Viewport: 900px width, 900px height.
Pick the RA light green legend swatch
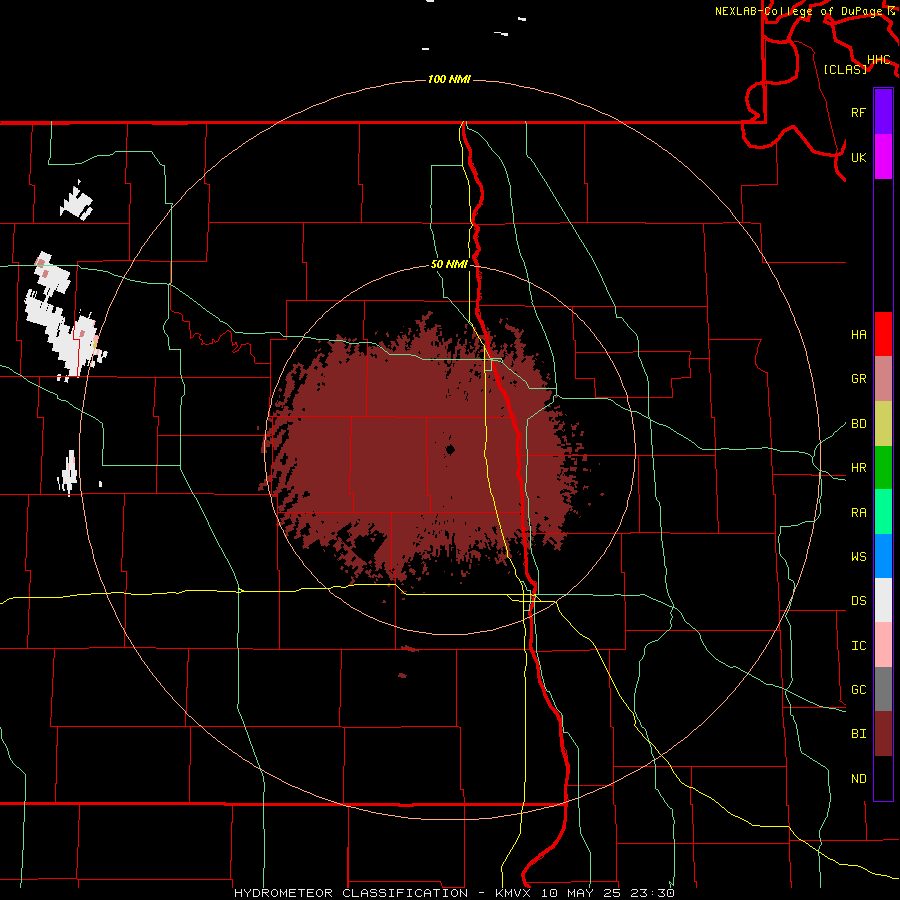pos(883,512)
